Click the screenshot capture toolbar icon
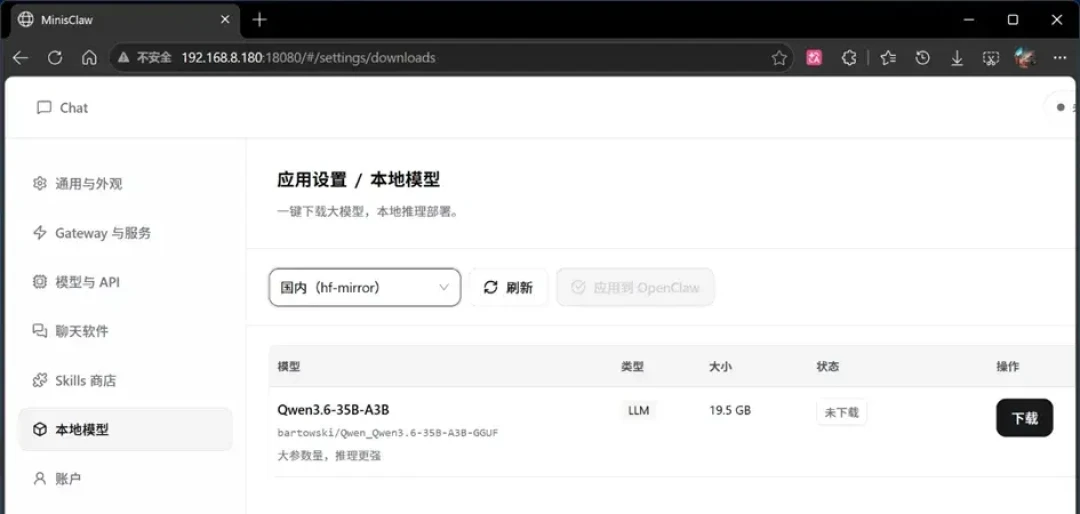 [990, 59]
